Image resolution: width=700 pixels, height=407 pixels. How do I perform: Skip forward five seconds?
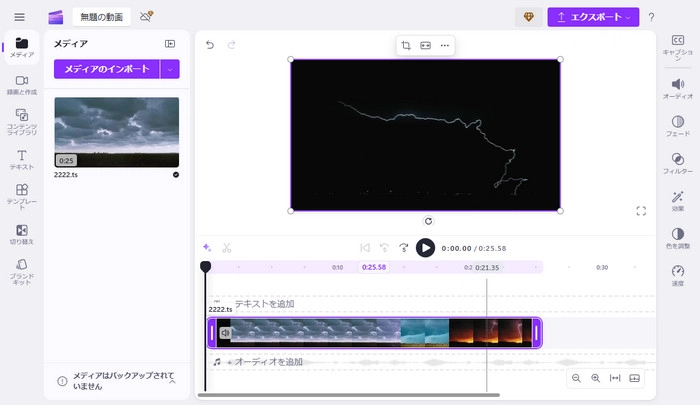point(404,248)
